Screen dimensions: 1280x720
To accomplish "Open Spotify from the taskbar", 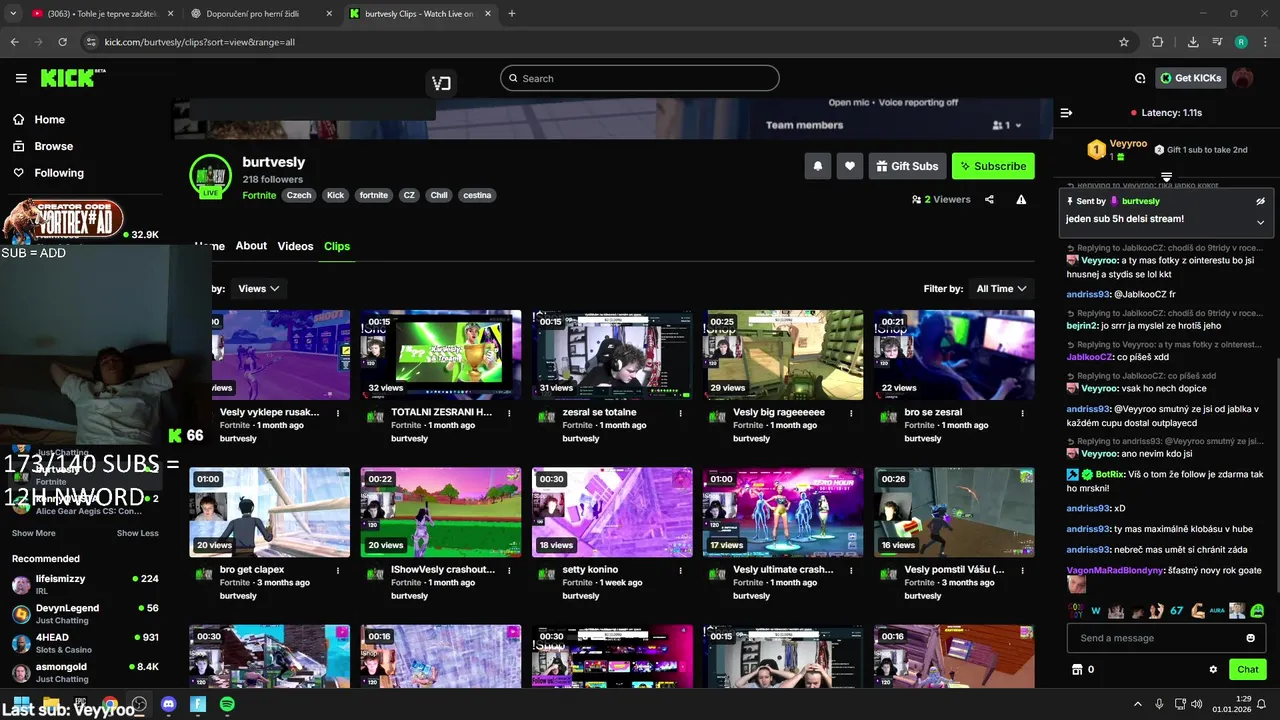I will 227,704.
